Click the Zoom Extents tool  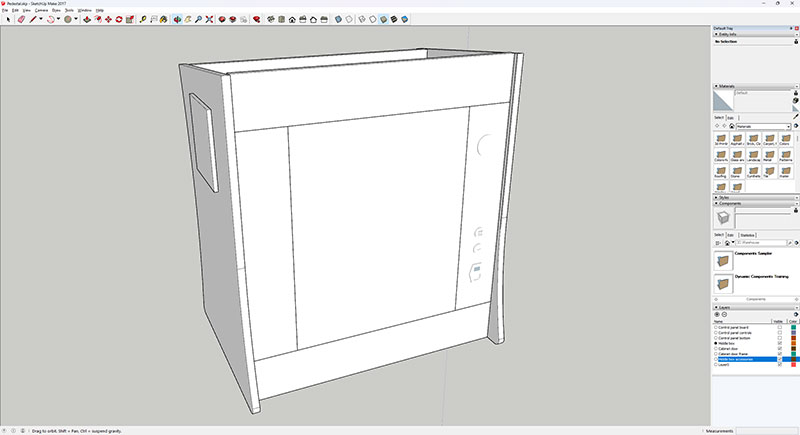point(209,19)
